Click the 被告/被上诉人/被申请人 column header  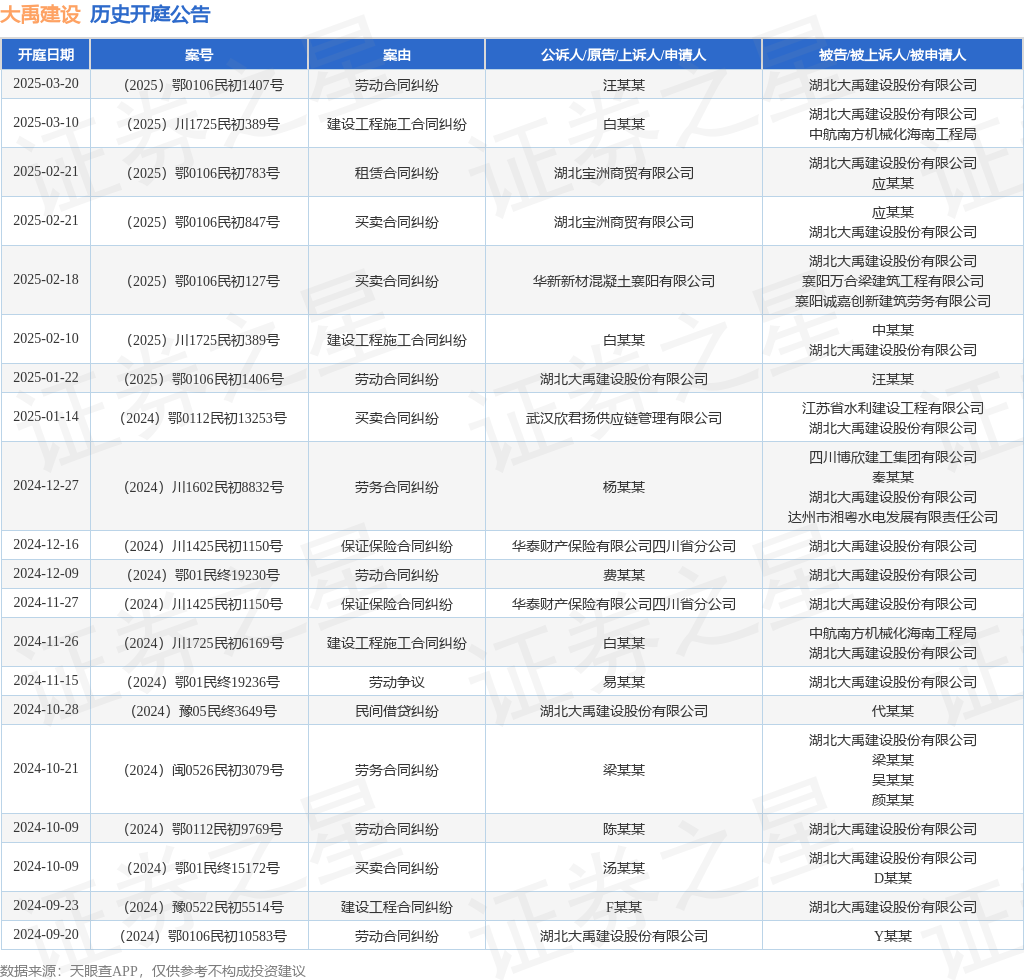[892, 55]
